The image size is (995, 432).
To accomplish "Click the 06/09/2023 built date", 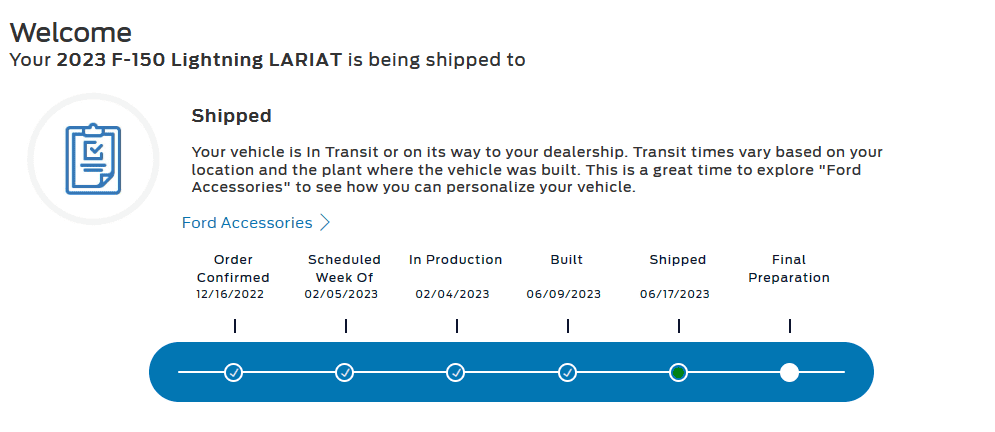I will click(x=564, y=294).
